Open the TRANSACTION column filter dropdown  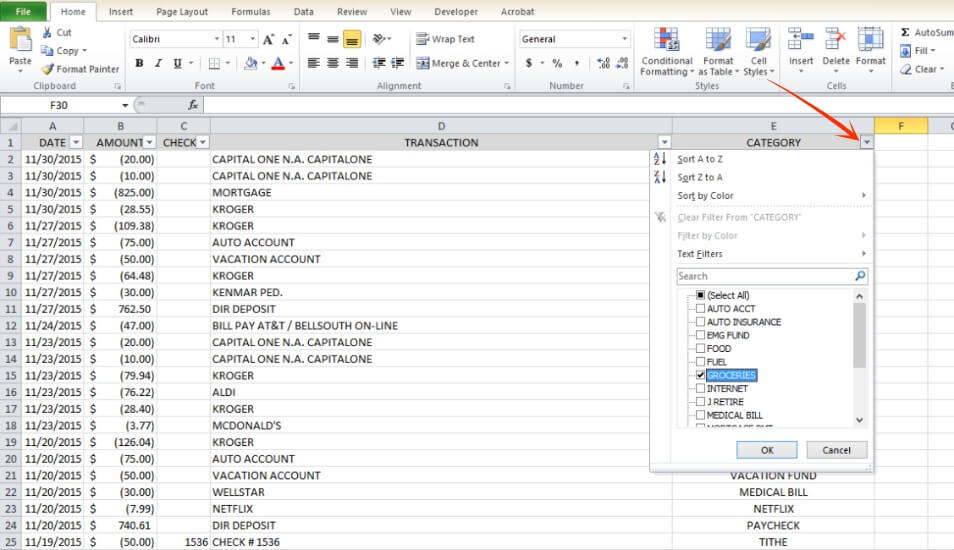664,142
